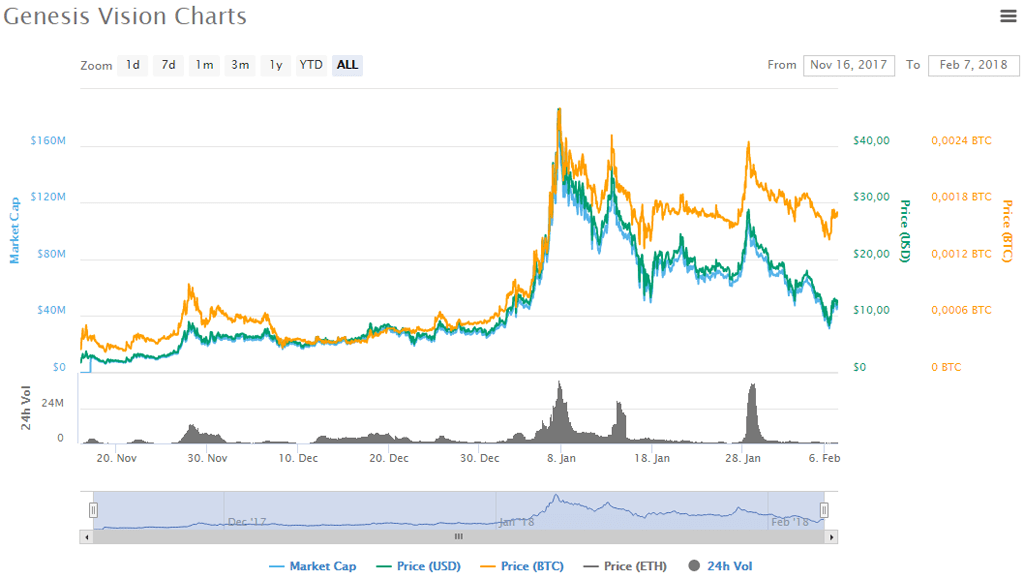
Task: Click the 20. Nov date axis label
Action: tap(116, 458)
